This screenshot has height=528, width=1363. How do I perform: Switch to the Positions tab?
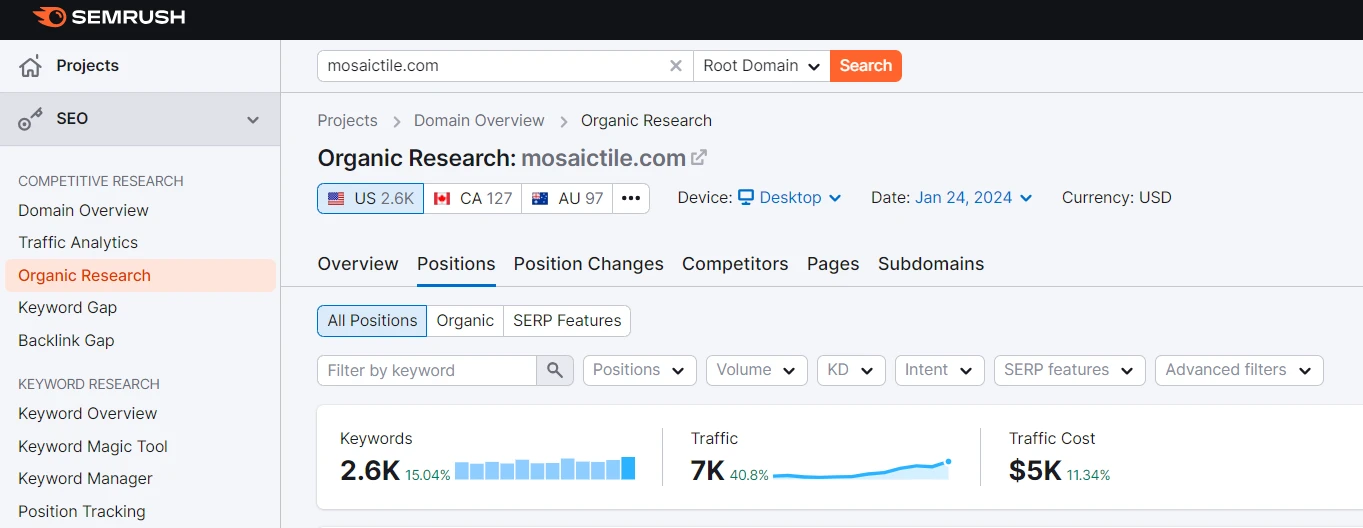(x=456, y=264)
